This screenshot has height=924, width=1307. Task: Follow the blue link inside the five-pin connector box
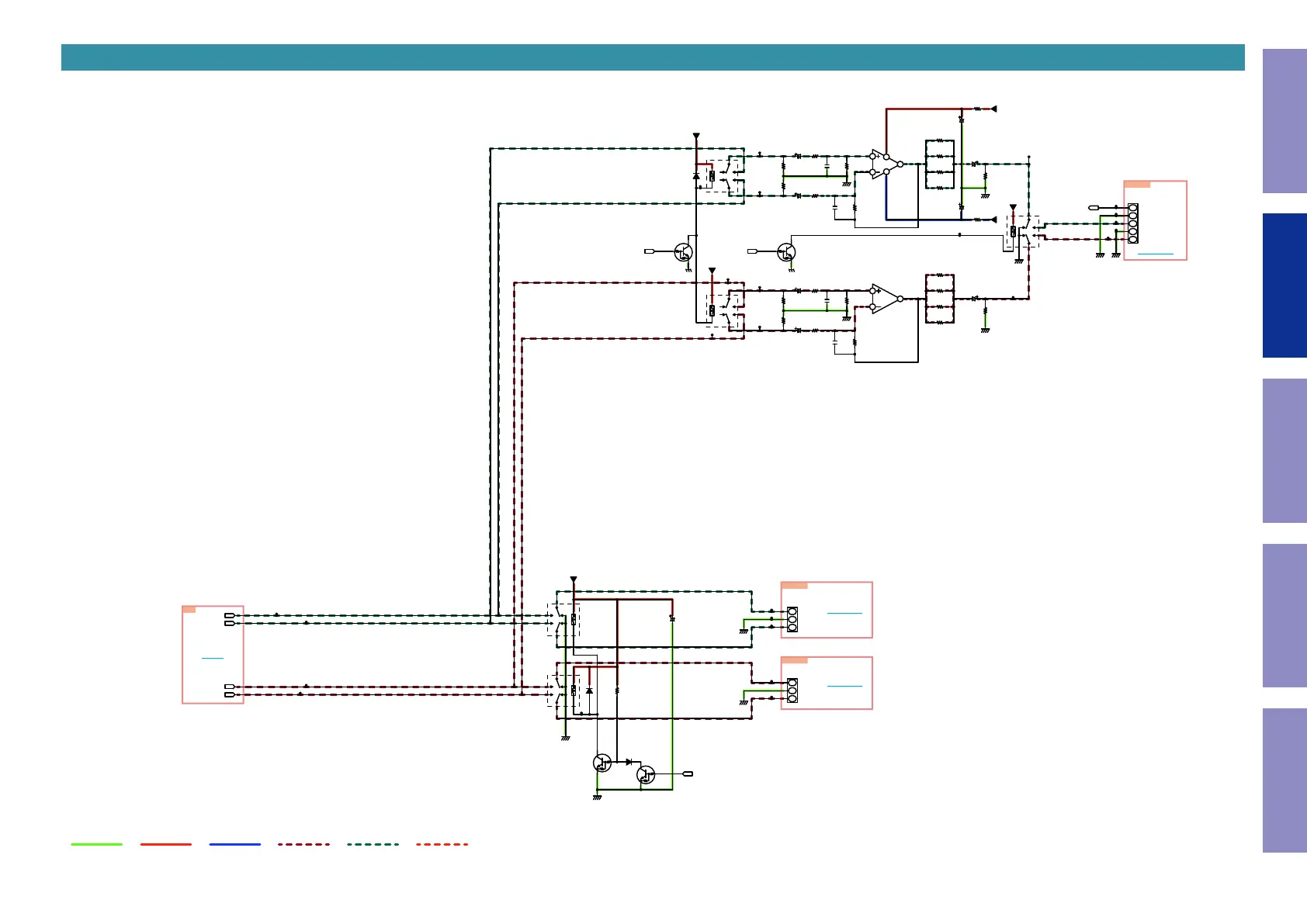pyautogui.click(x=1155, y=254)
